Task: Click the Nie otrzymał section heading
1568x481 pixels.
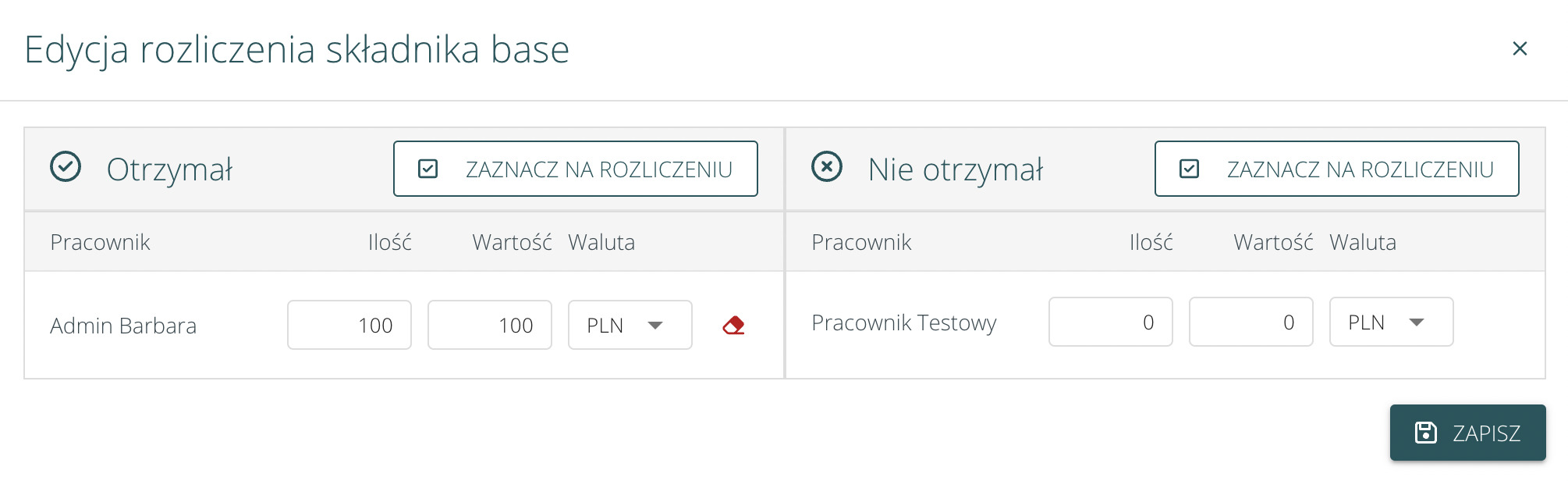Action: 955,169
